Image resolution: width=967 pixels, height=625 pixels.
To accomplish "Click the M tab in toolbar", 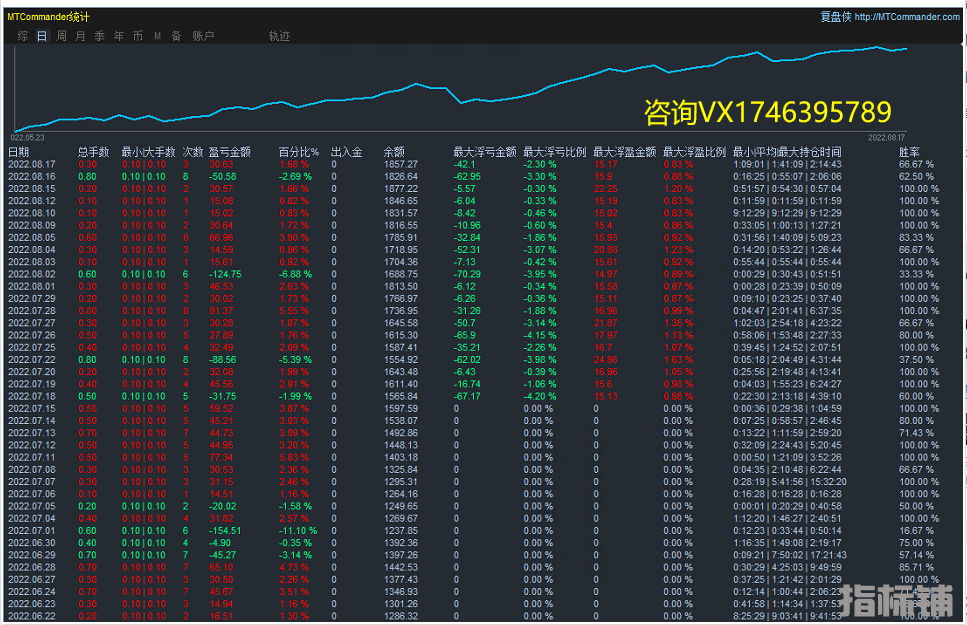I will (x=157, y=36).
